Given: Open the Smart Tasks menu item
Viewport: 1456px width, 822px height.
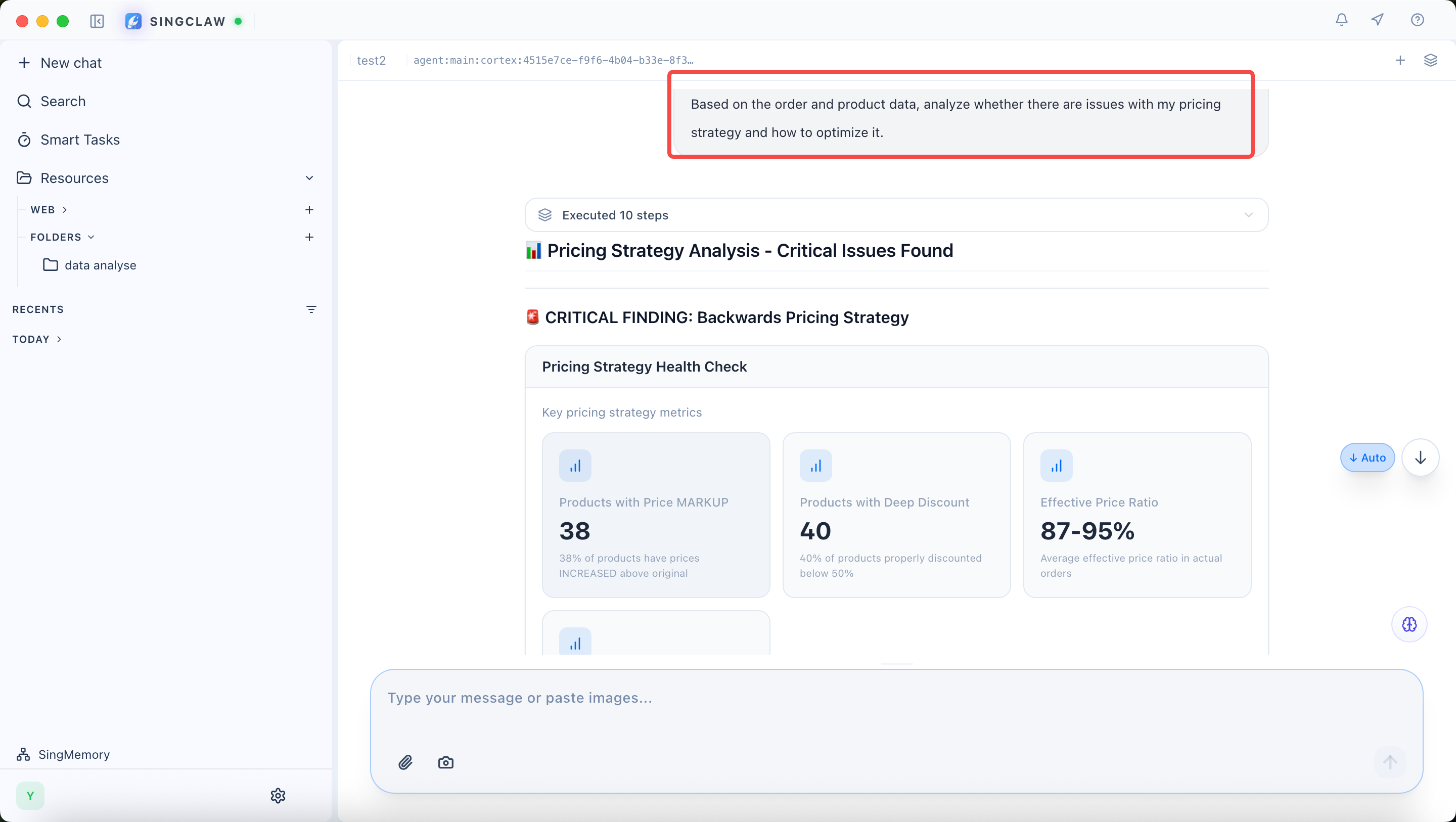Looking at the screenshot, I should (80, 140).
